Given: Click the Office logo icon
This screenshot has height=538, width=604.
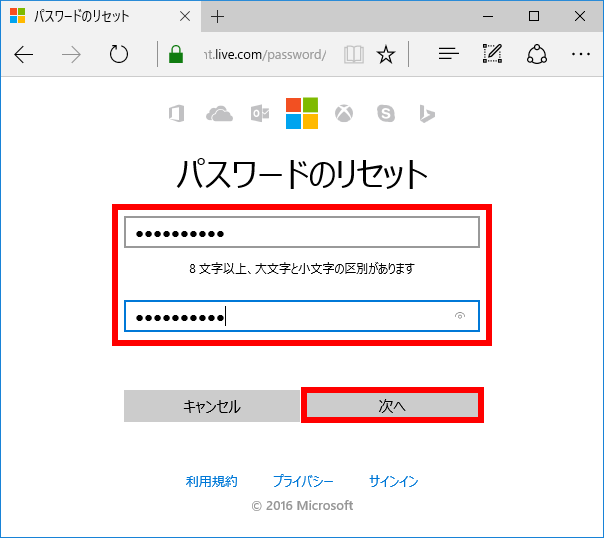Looking at the screenshot, I should tap(177, 114).
